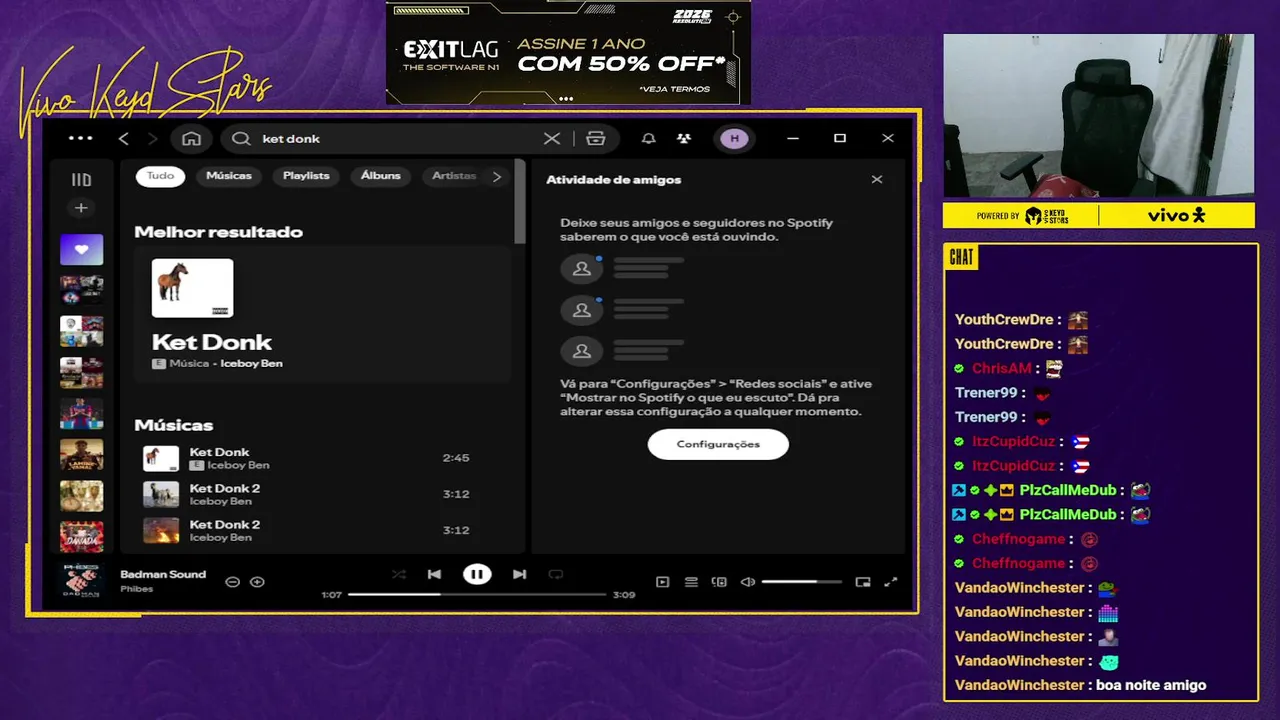This screenshot has height=720, width=1280.
Task: Open the 'Danada' playlist thumbnail in sidebar
Action: (x=81, y=537)
